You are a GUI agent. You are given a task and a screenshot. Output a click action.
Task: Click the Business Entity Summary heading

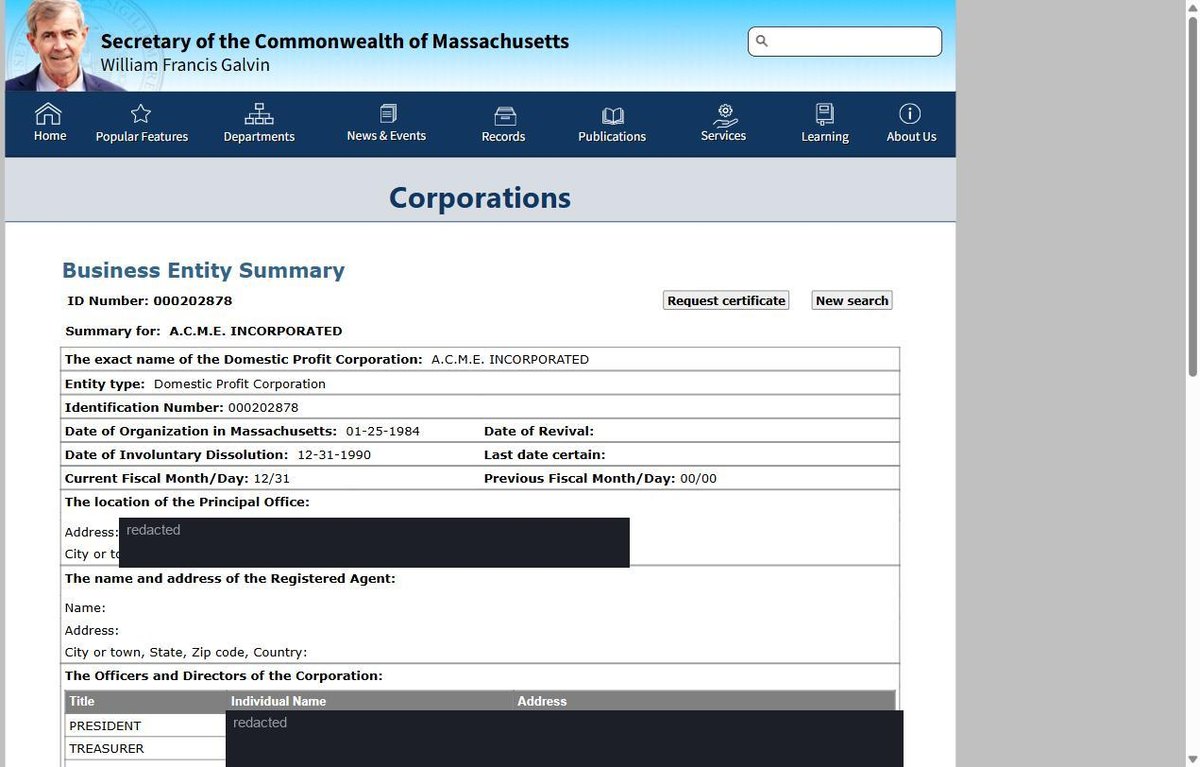(203, 270)
